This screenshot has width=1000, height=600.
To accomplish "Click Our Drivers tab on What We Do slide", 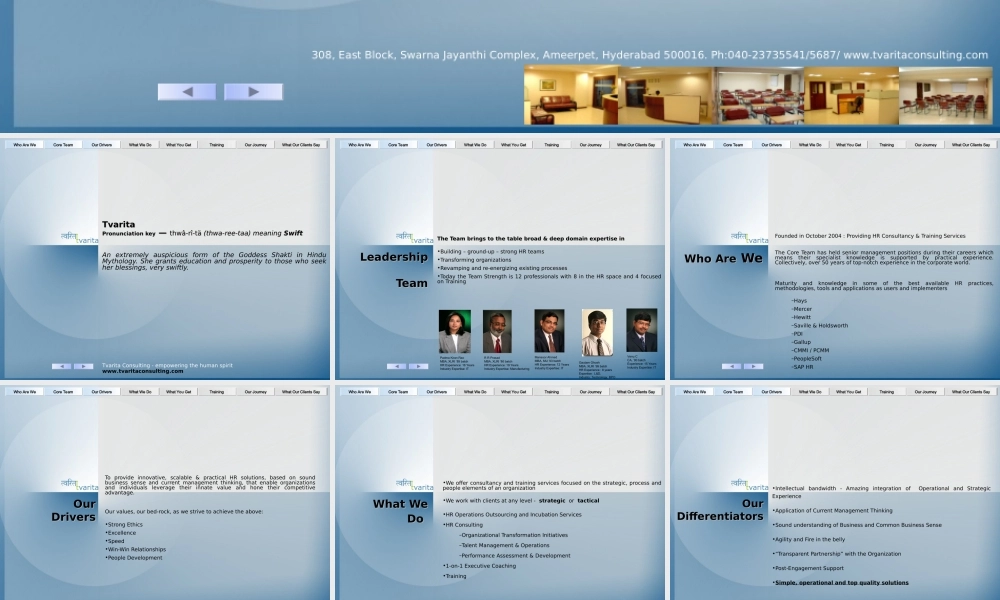I will click(436, 392).
